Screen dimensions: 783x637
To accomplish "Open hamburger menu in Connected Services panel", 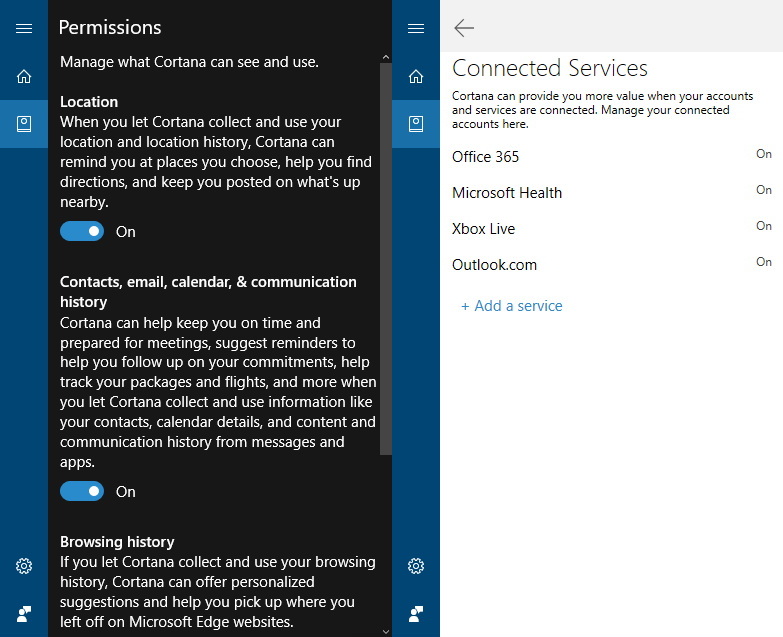I will [x=416, y=28].
